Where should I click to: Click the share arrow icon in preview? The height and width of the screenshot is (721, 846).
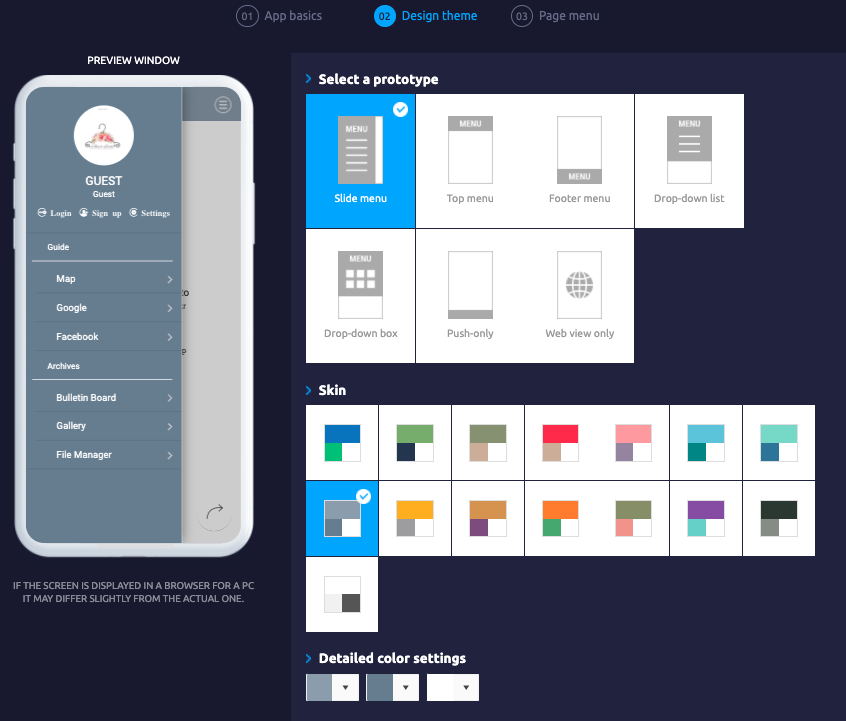pos(213,514)
